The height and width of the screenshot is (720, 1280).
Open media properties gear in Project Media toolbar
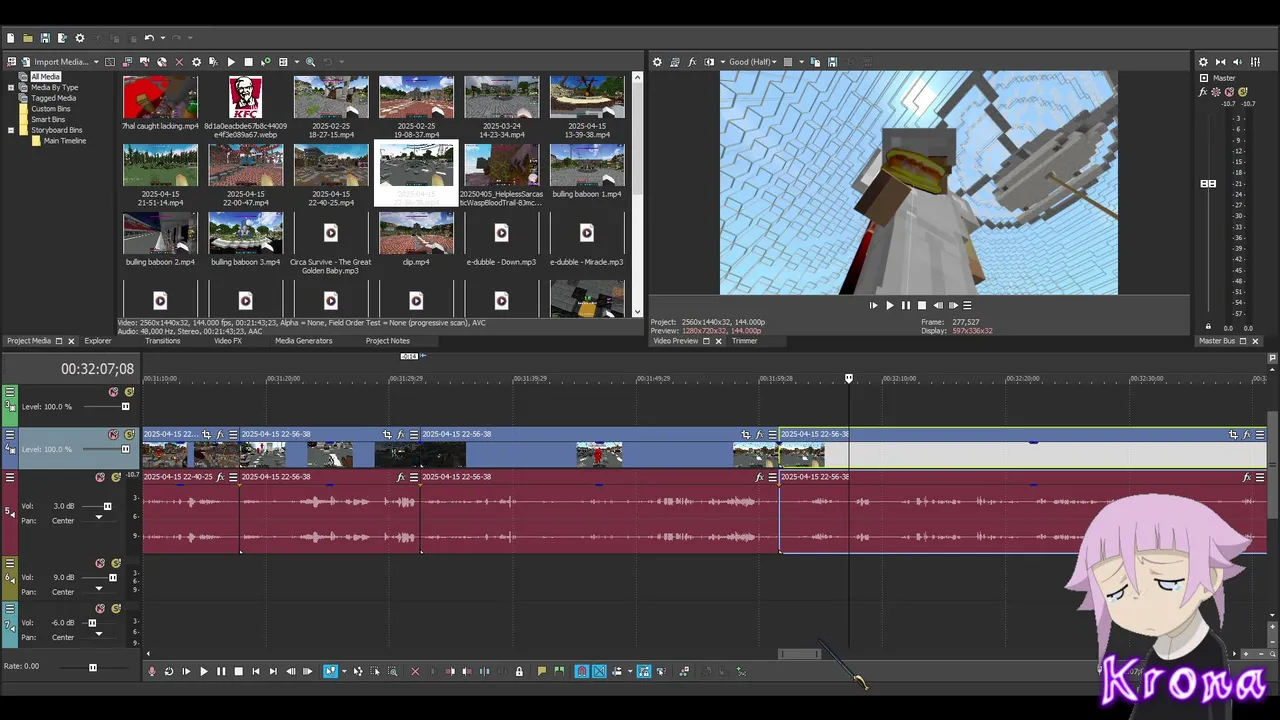[196, 62]
